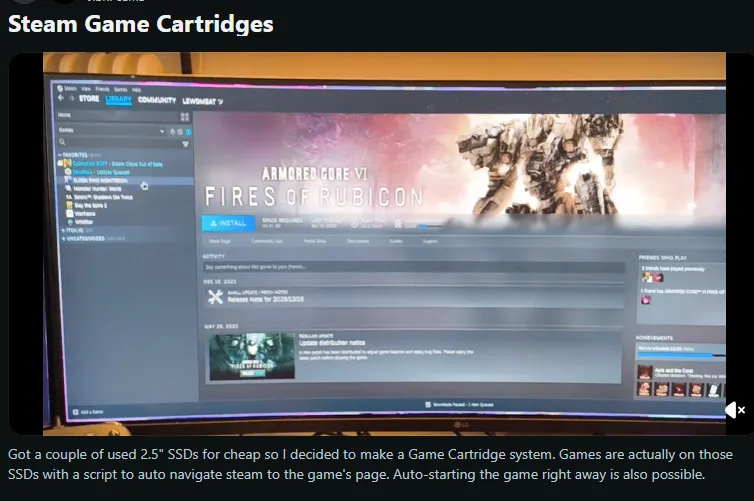
Task: Open the second friend avatar who played previously
Action: click(x=658, y=277)
